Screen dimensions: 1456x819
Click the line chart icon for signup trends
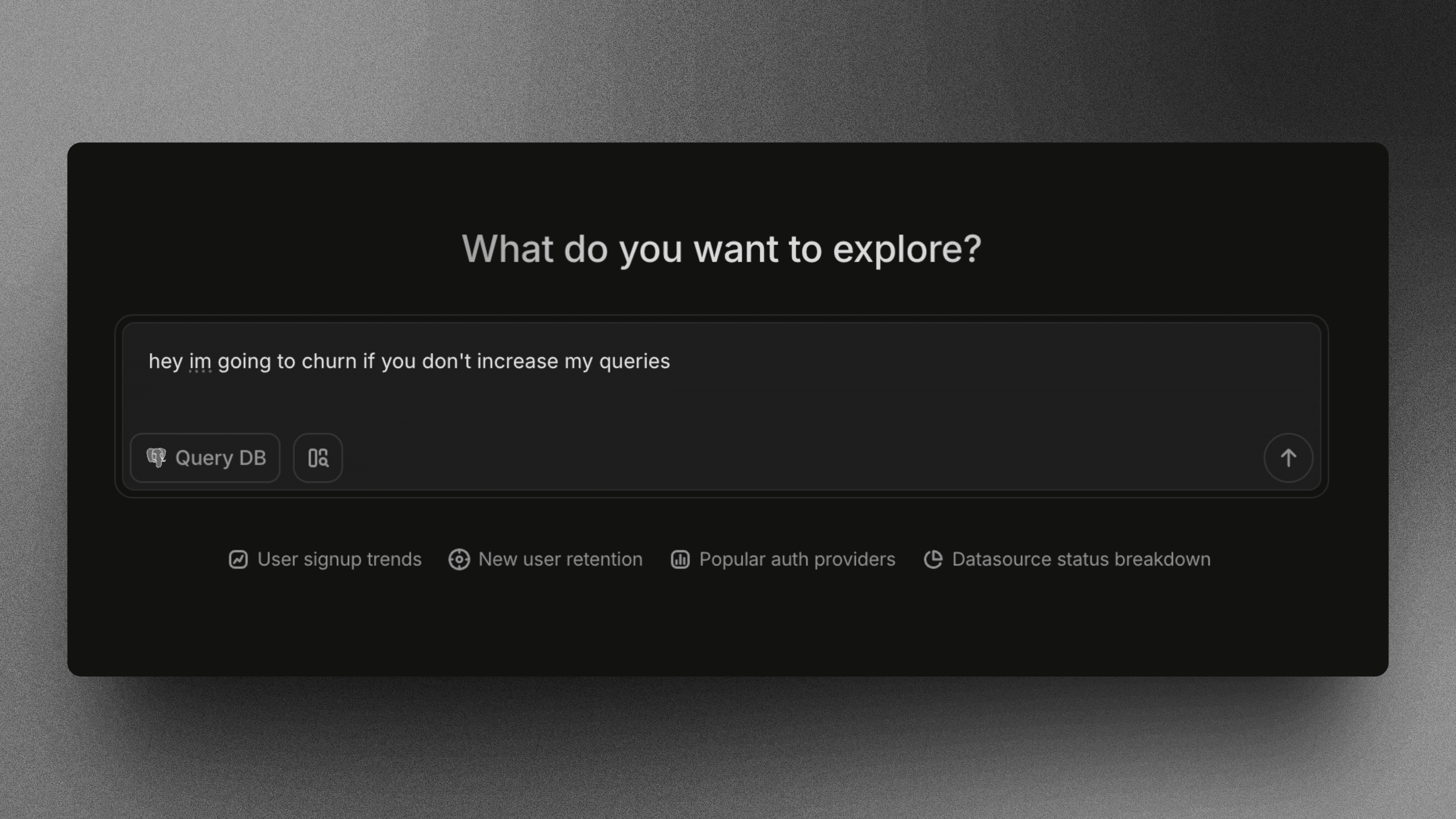[x=238, y=560]
